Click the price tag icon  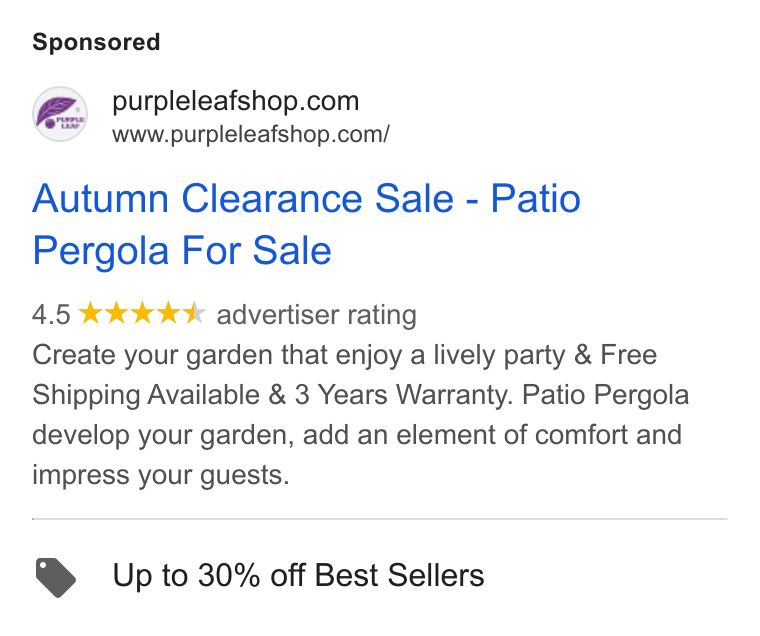tap(56, 577)
